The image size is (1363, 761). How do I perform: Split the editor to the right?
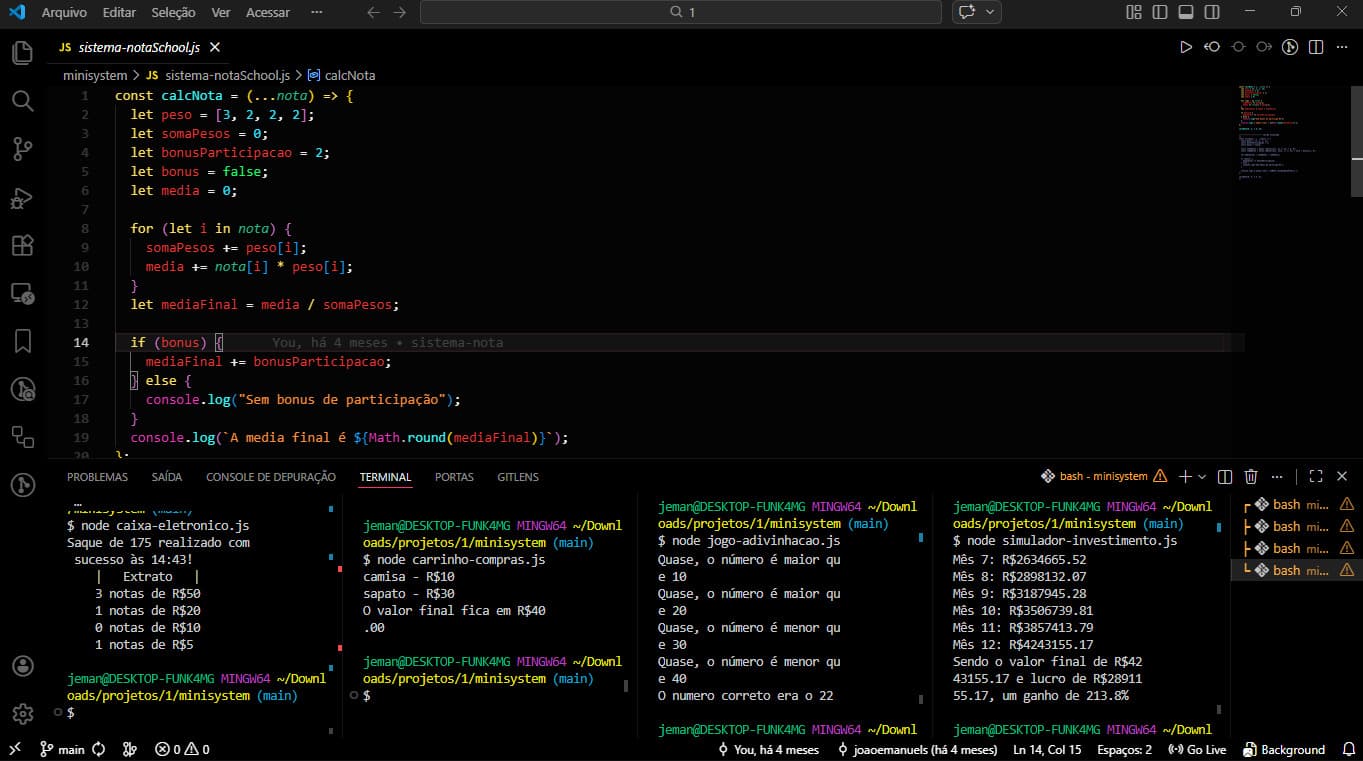(1316, 47)
